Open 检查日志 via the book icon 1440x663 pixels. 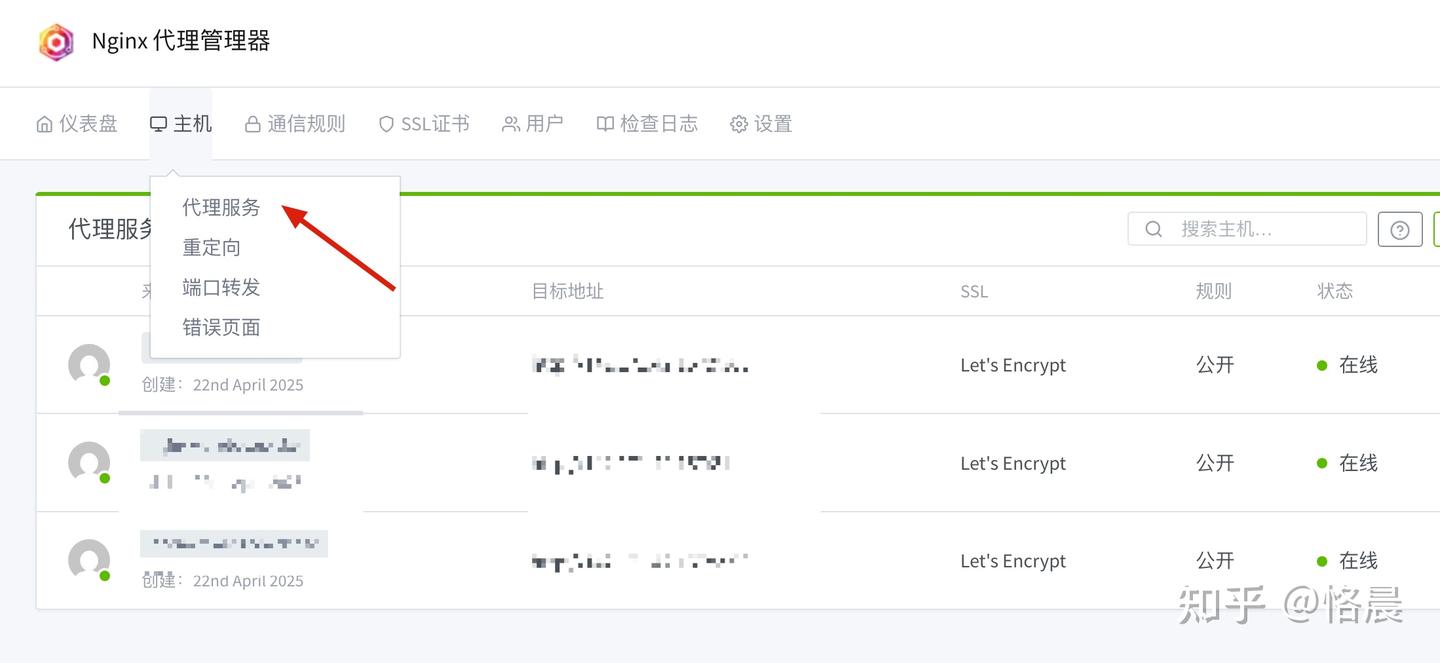[605, 123]
